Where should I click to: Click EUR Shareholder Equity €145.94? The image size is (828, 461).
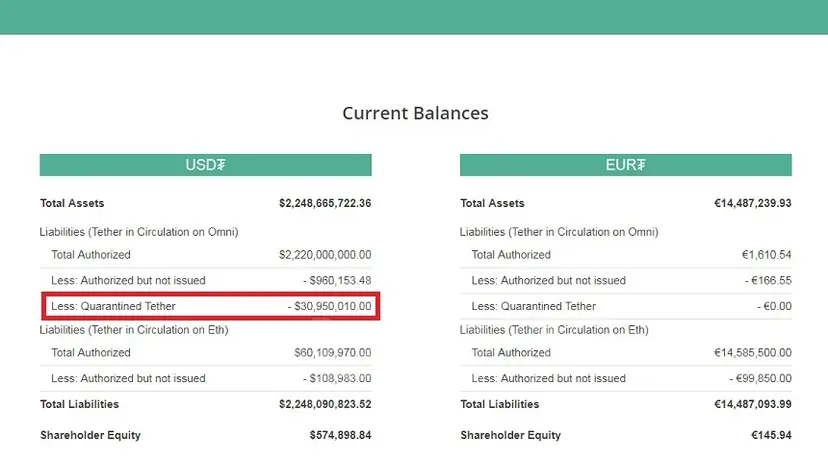771,436
